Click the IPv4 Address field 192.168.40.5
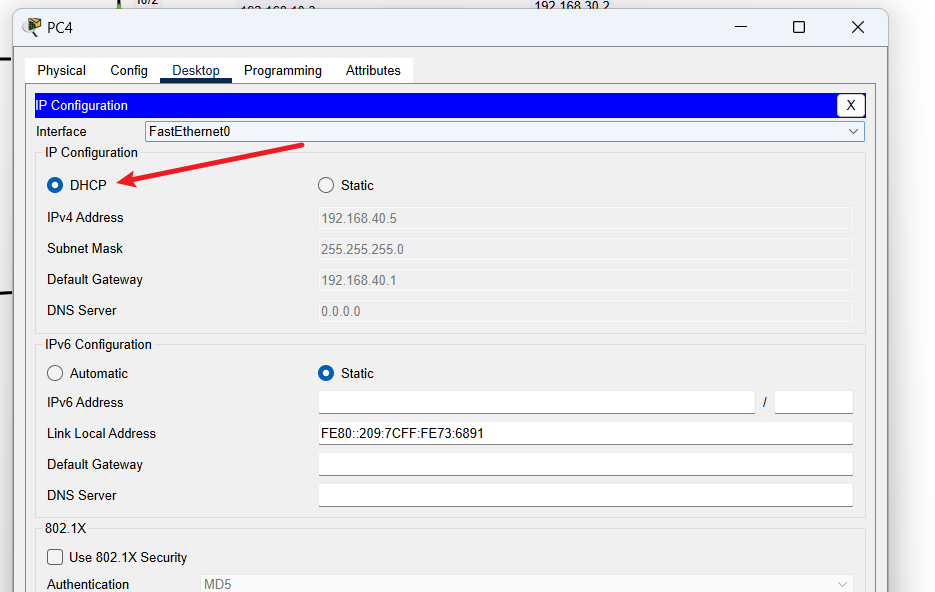The height and width of the screenshot is (592, 935). [586, 218]
